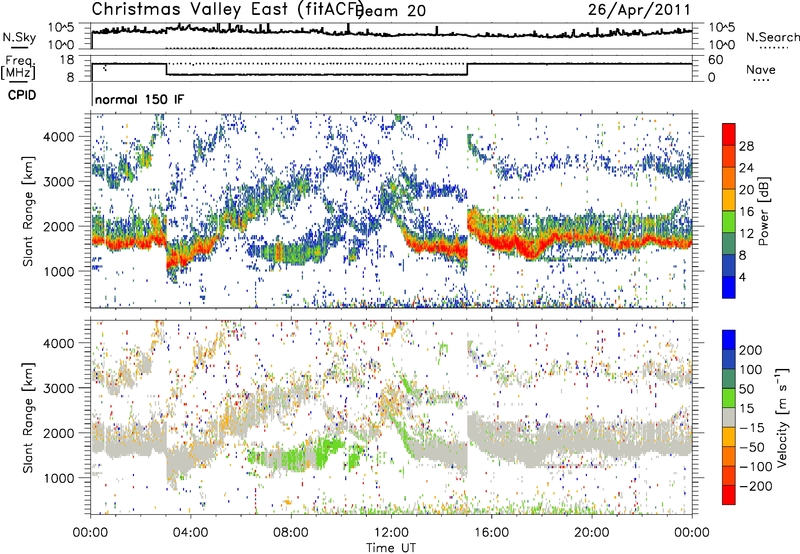Click the '04:00' time axis tick label

click(191, 533)
